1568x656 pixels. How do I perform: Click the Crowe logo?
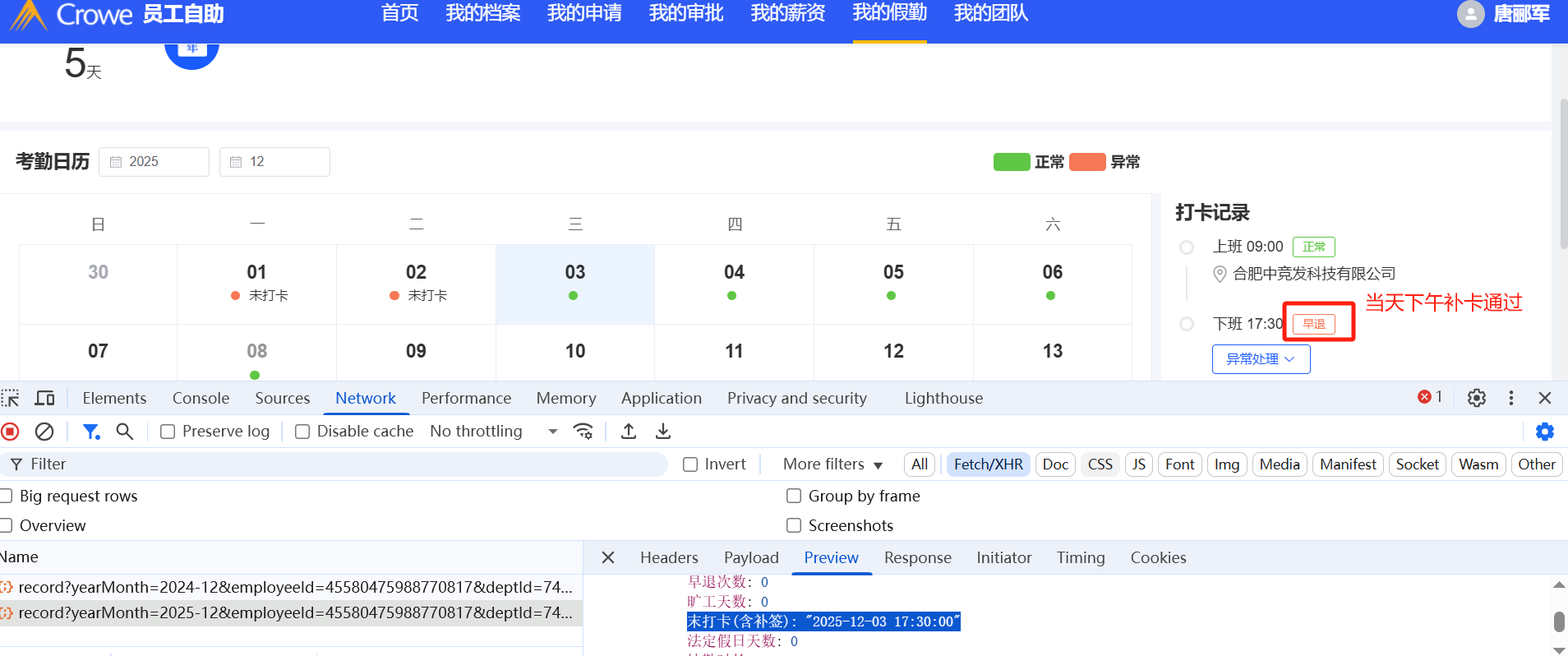pos(71,14)
